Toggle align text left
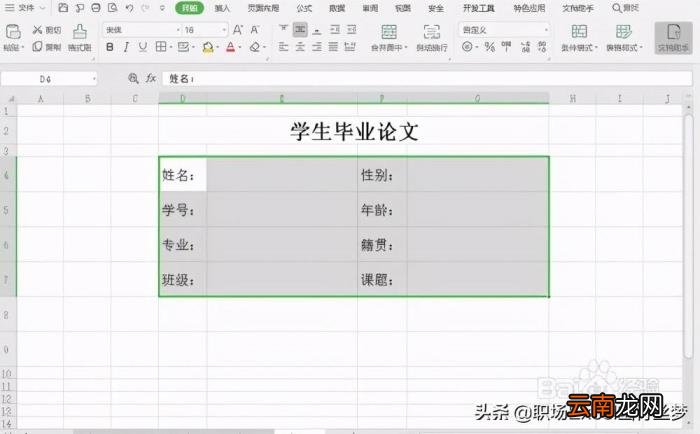Image resolution: width=700 pixels, height=434 pixels. [x=283, y=46]
